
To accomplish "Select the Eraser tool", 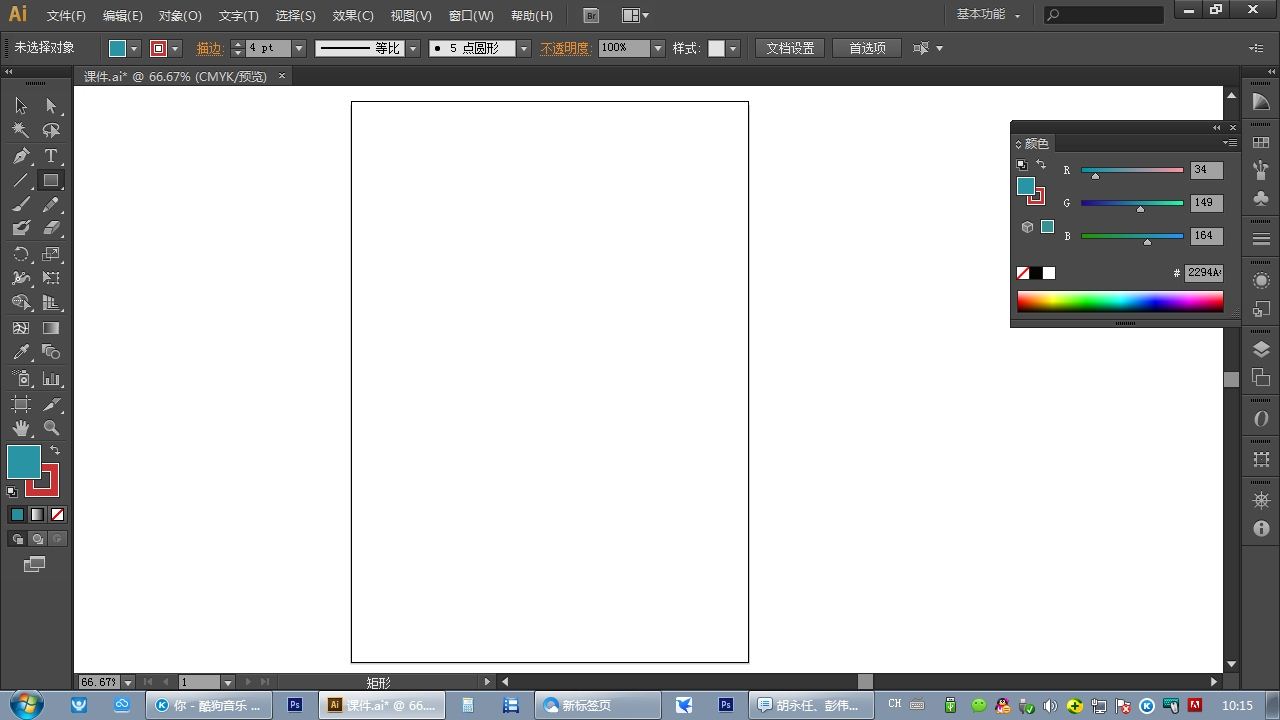I will coord(51,229).
